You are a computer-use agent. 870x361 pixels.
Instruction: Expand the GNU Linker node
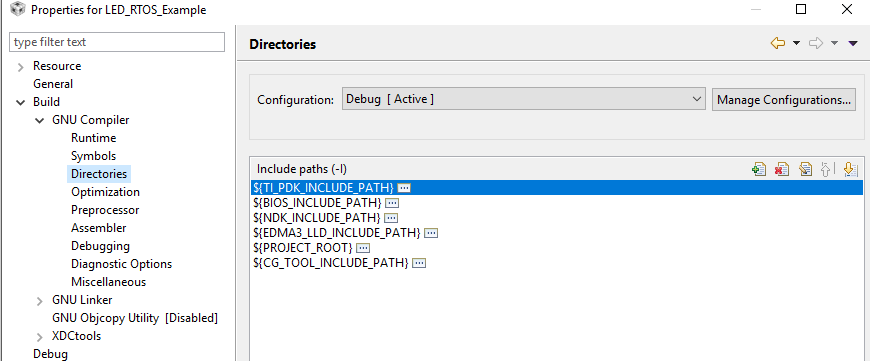pyautogui.click(x=39, y=301)
